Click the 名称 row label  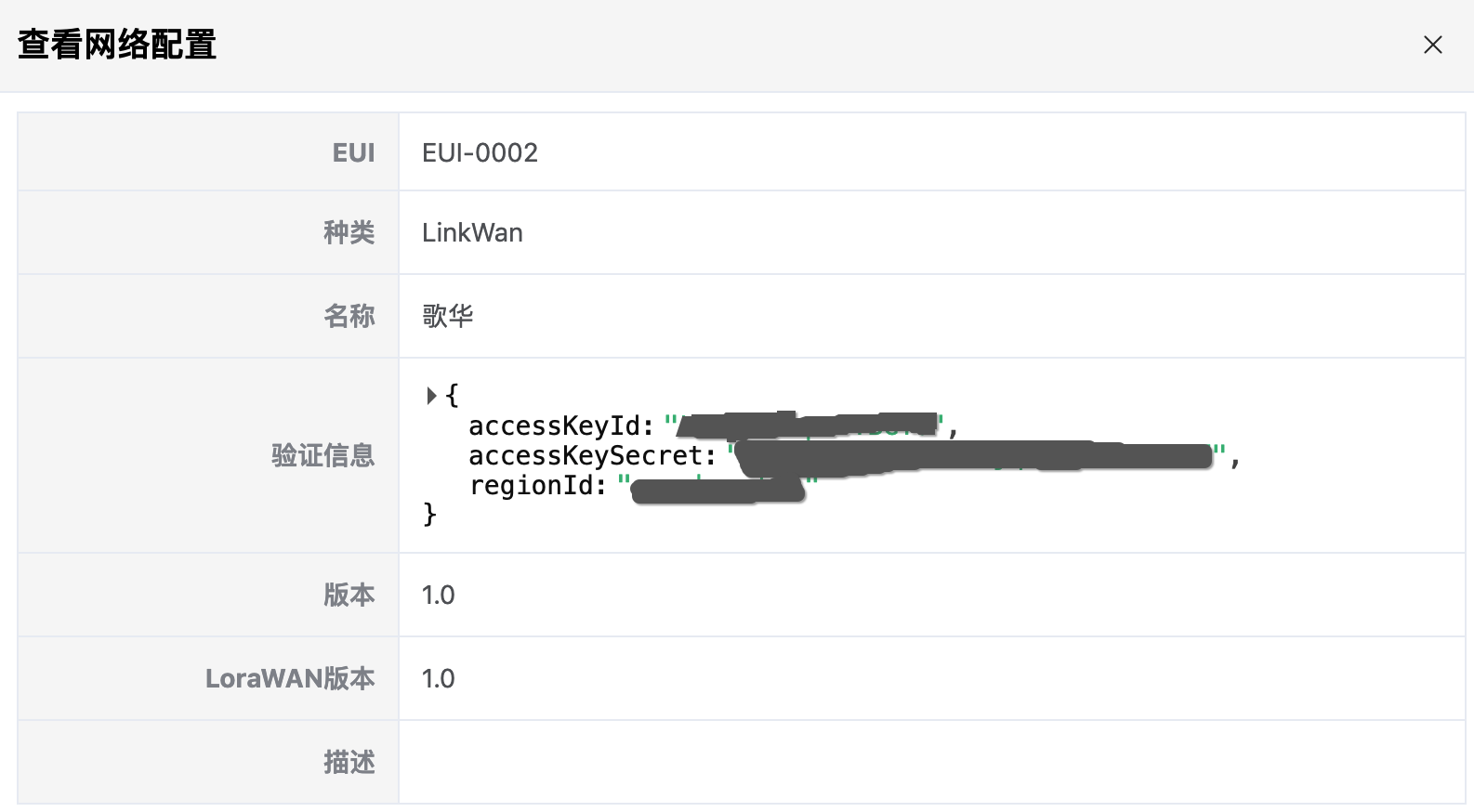[x=349, y=316]
